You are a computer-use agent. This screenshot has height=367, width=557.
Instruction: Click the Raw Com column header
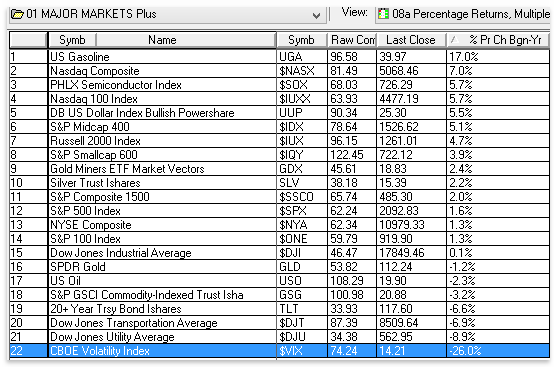click(x=352, y=40)
